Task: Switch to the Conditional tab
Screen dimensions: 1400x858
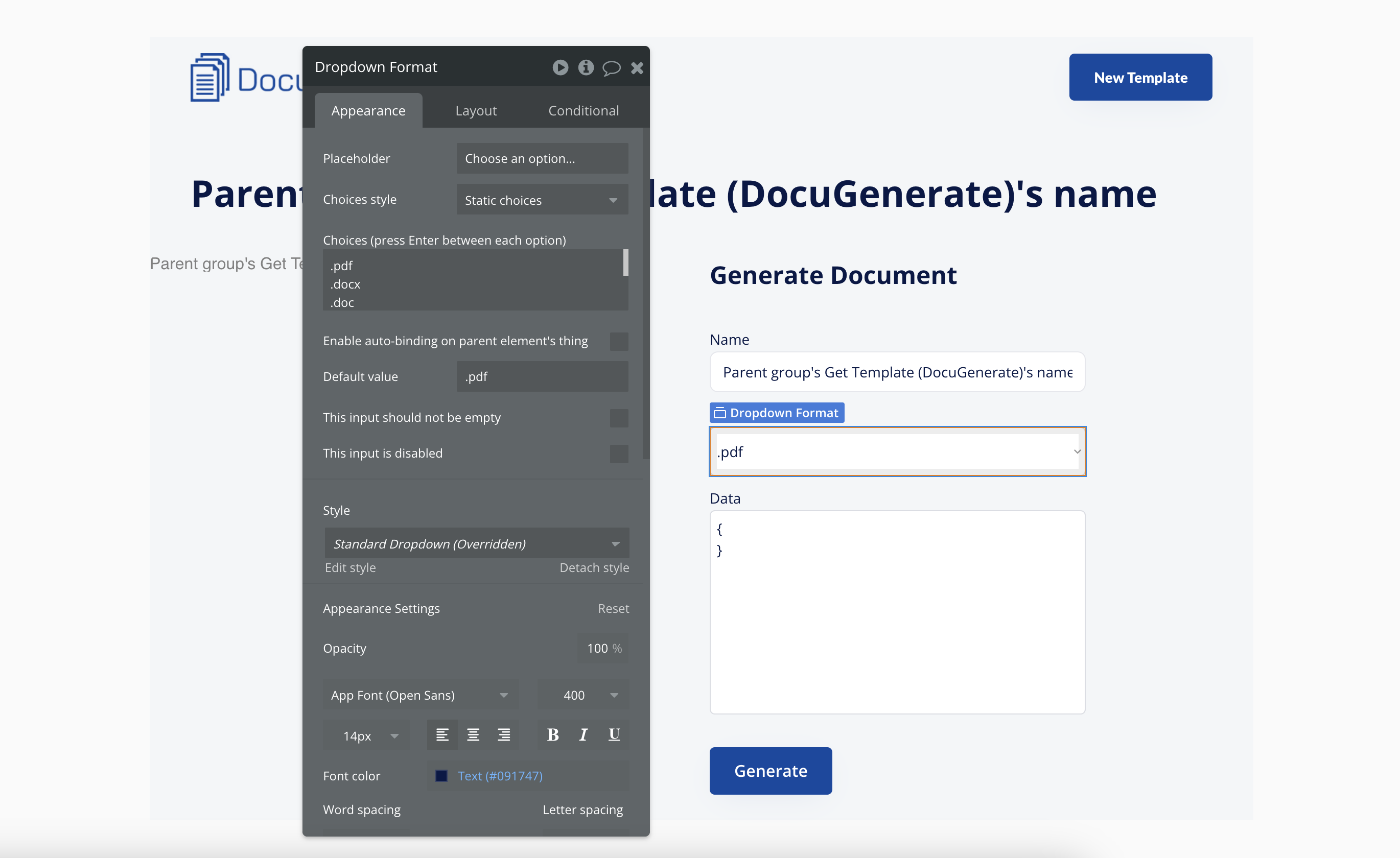Action: (583, 111)
